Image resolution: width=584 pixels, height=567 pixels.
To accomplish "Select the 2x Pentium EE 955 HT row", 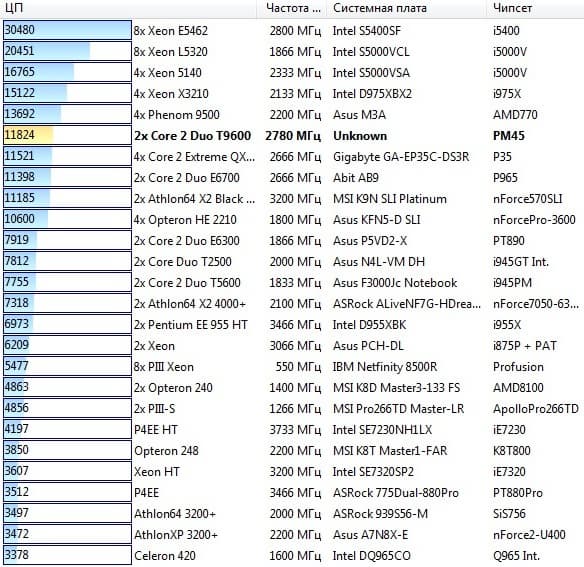I will [x=292, y=324].
